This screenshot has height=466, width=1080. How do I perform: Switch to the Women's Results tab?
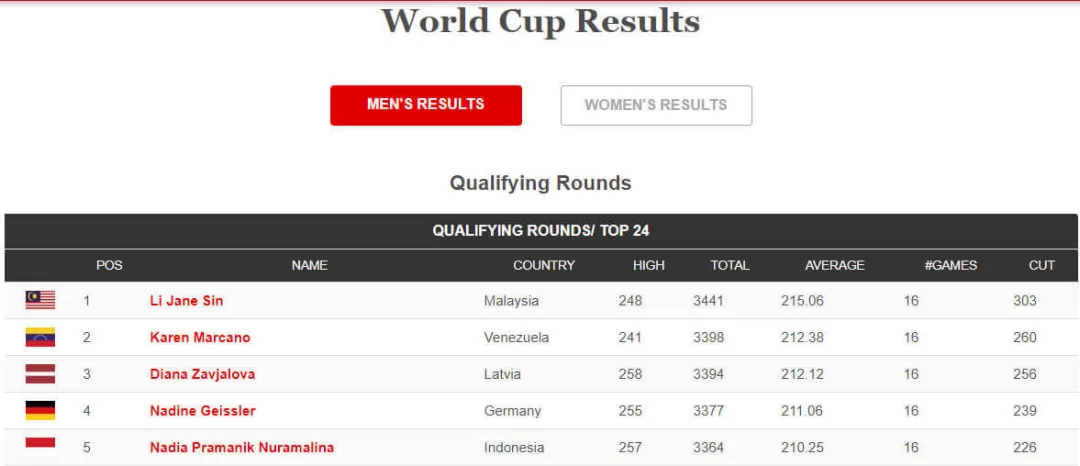point(656,105)
